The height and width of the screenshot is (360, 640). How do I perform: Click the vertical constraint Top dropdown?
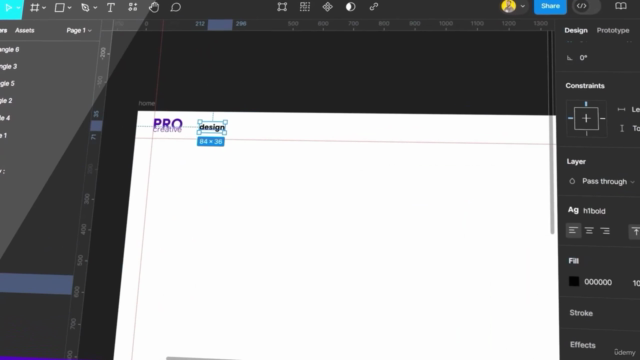pos(629,129)
